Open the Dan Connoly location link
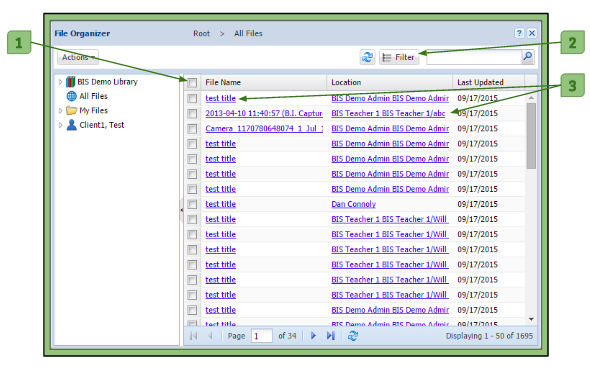 (353, 204)
